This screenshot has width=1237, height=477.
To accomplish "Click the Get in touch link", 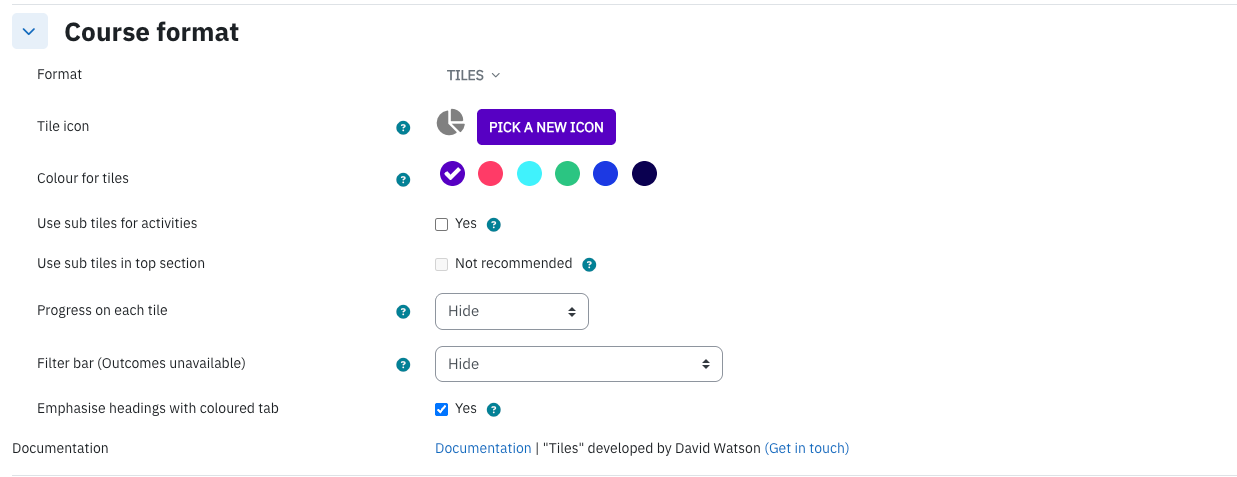I will coord(807,449).
